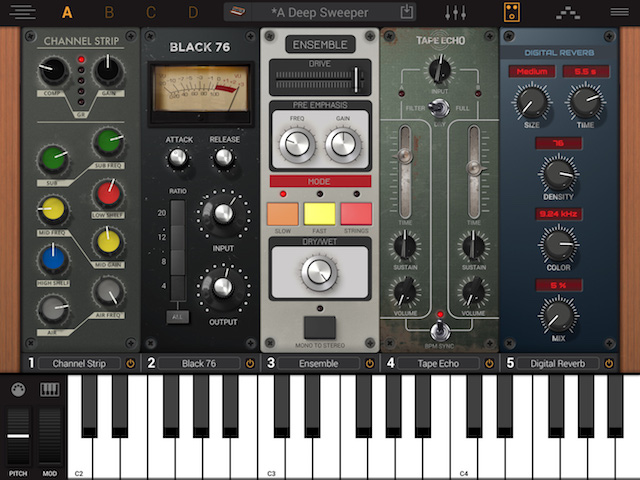Click the Channel Strip Comp knob

click(53, 71)
